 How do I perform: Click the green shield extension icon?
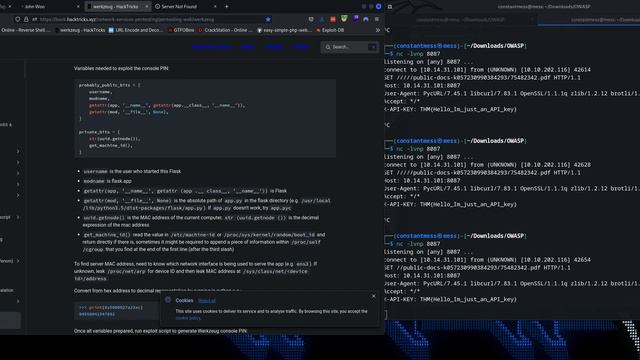pos(344,19)
